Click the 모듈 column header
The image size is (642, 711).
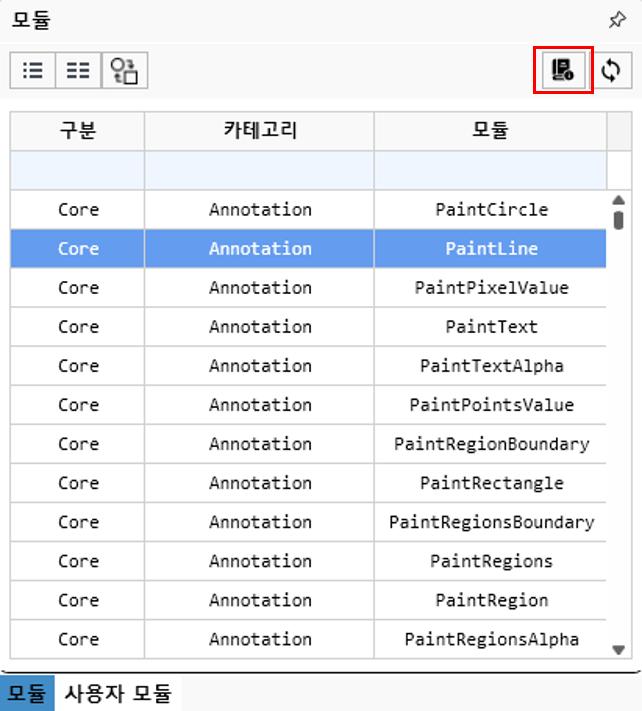click(x=490, y=131)
